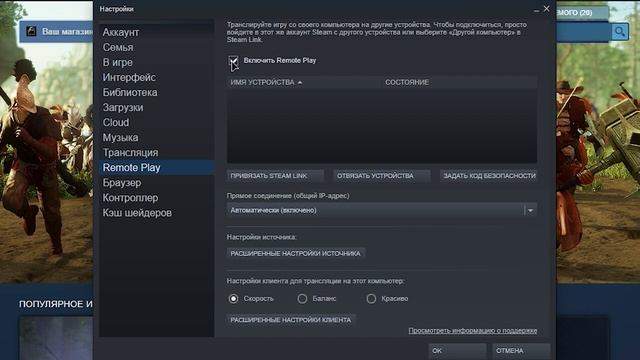Click Отвязать устройства button
Viewport: 640px width, 360px height.
tap(382, 176)
